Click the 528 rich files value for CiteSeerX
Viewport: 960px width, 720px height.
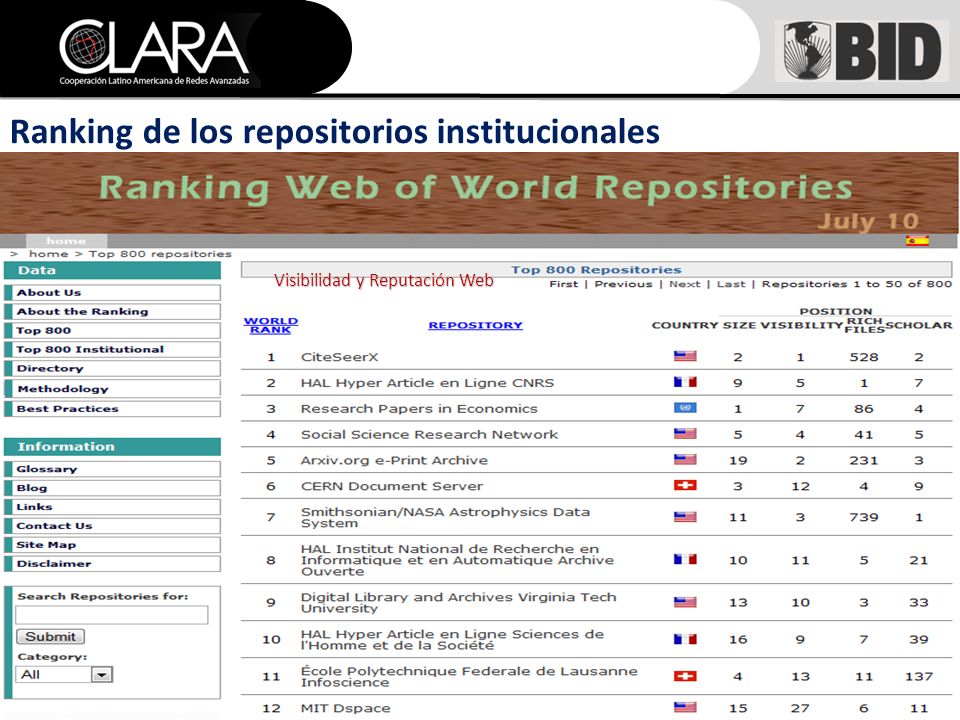[x=864, y=357]
